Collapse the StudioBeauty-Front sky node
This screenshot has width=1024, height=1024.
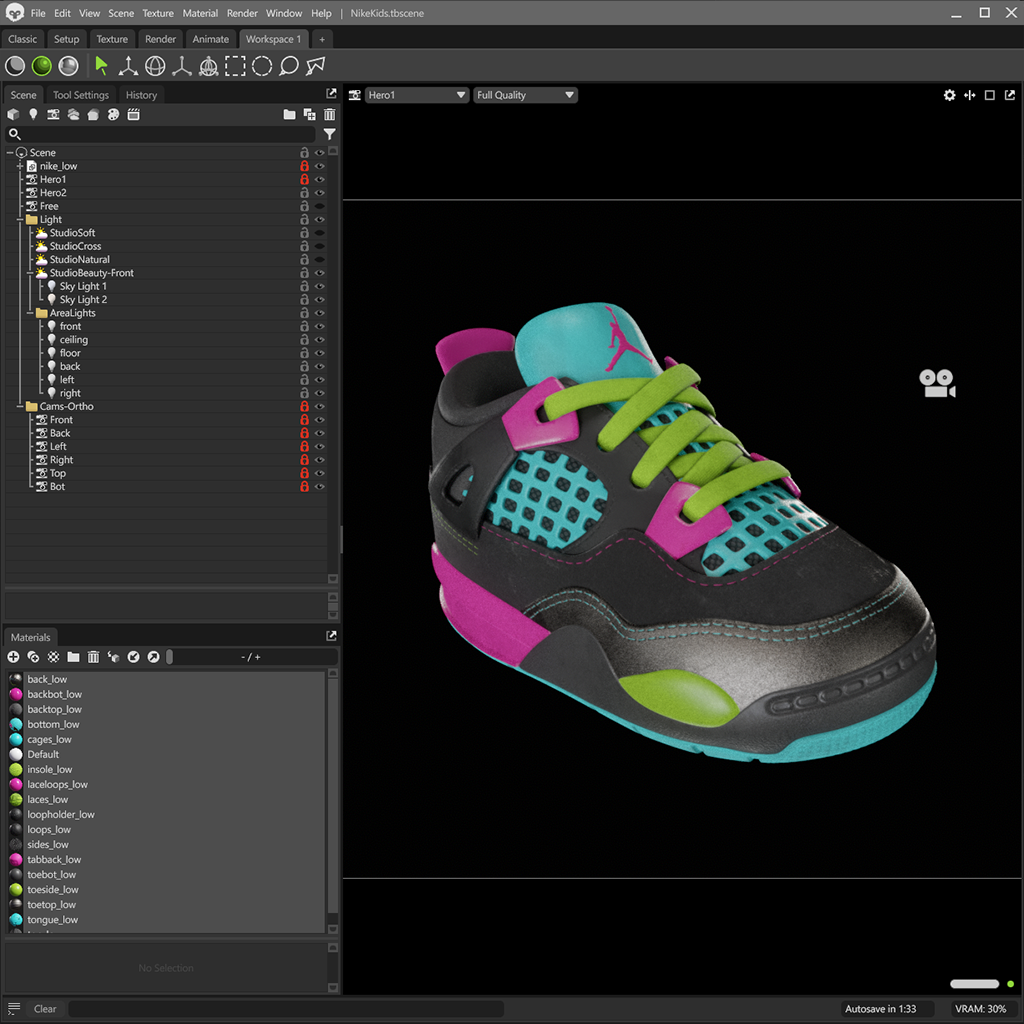(x=30, y=273)
